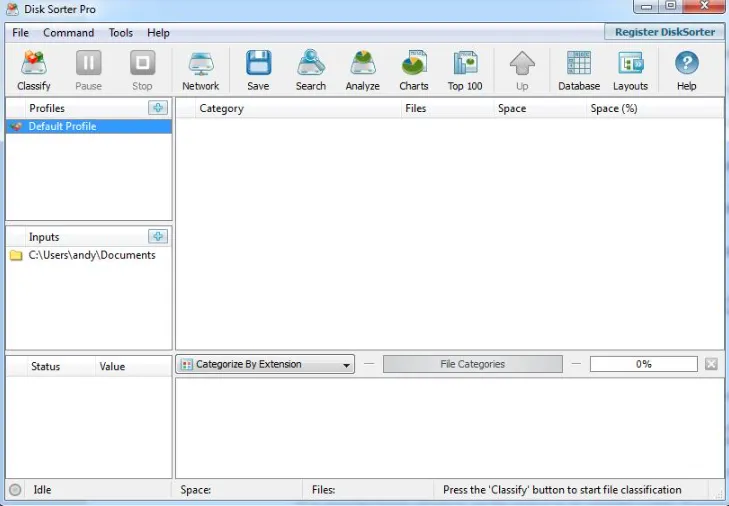
Task: Open the Layouts toolbar icon
Action: click(x=630, y=63)
